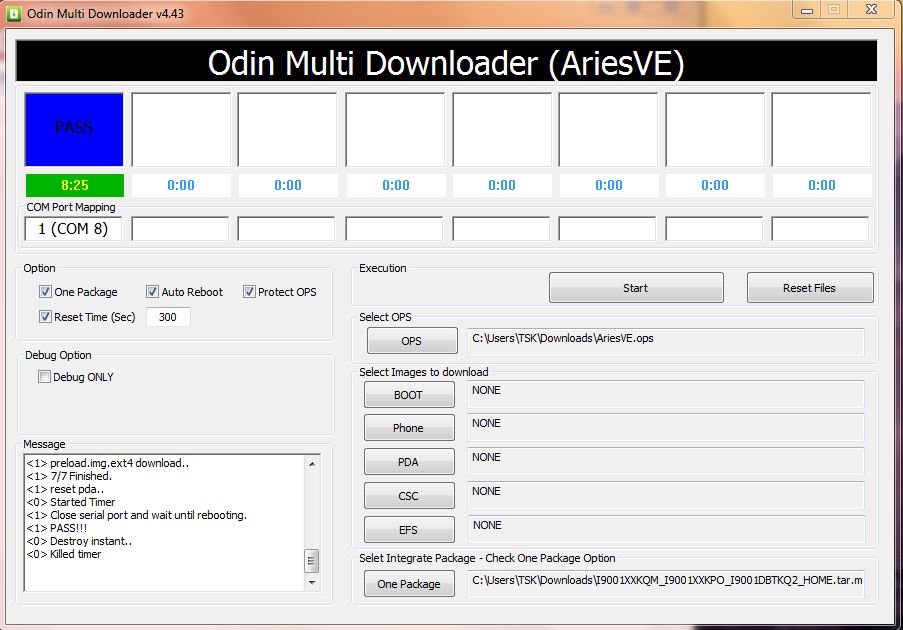Open the OPS file selector button
The height and width of the screenshot is (630, 903).
(412, 341)
